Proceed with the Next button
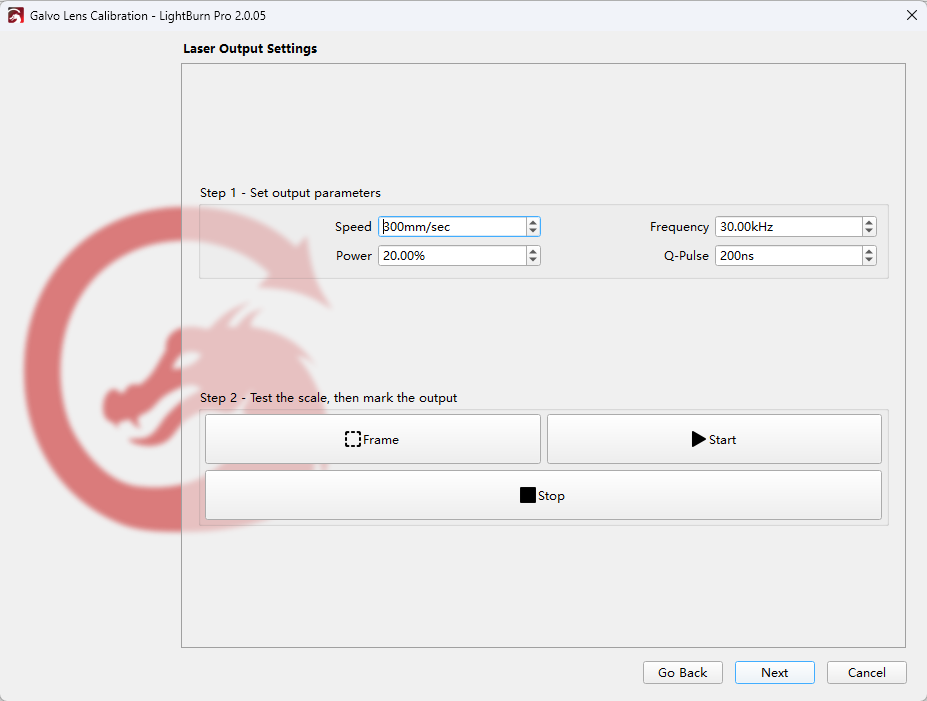This screenshot has height=701, width=927. (x=774, y=673)
